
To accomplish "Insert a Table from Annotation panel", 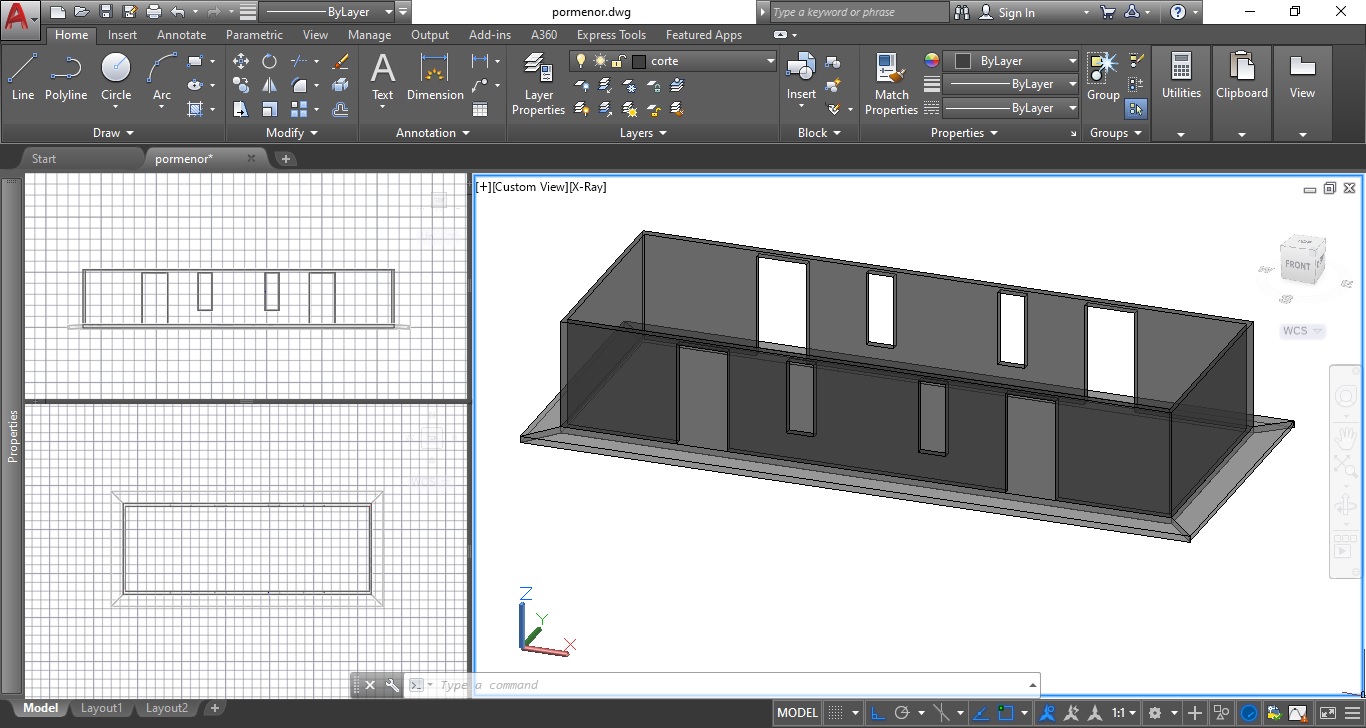I will 480,109.
